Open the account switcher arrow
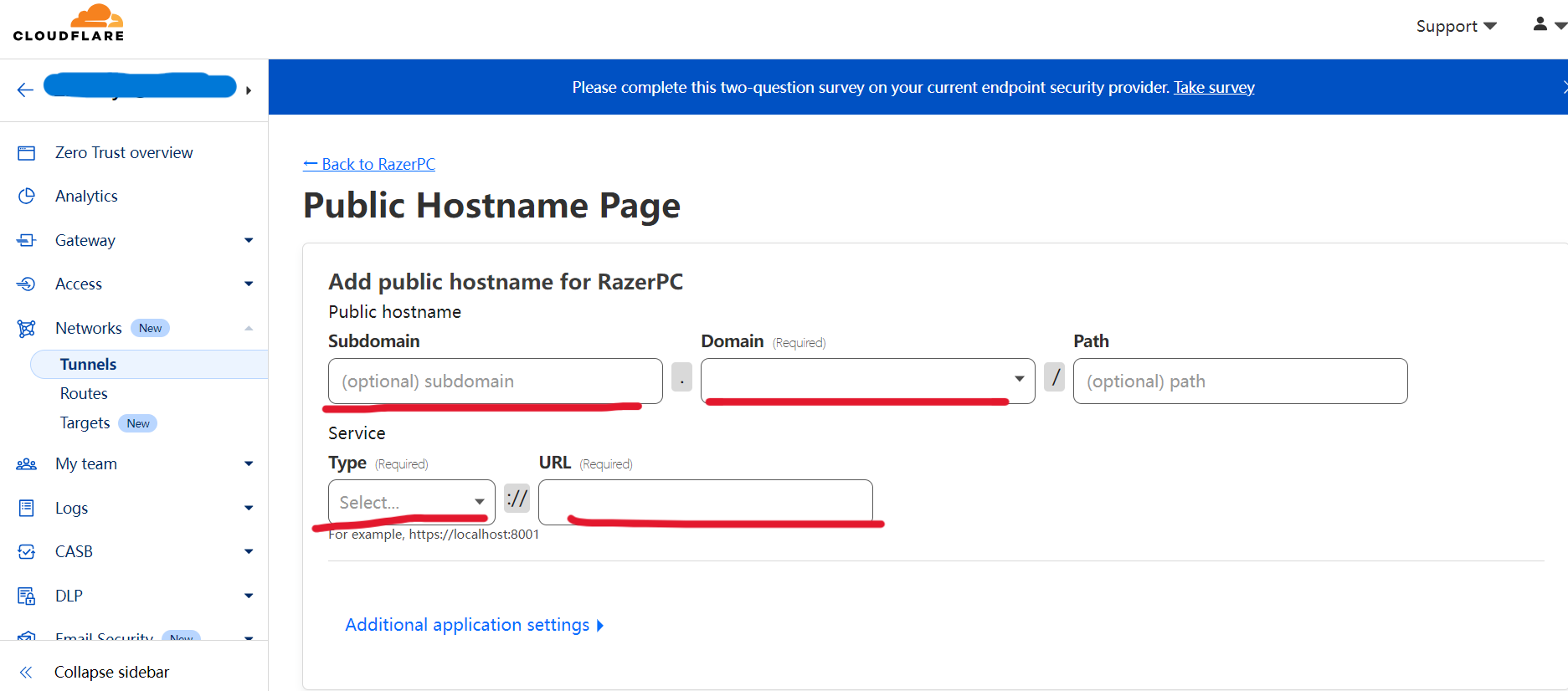 coord(249,90)
